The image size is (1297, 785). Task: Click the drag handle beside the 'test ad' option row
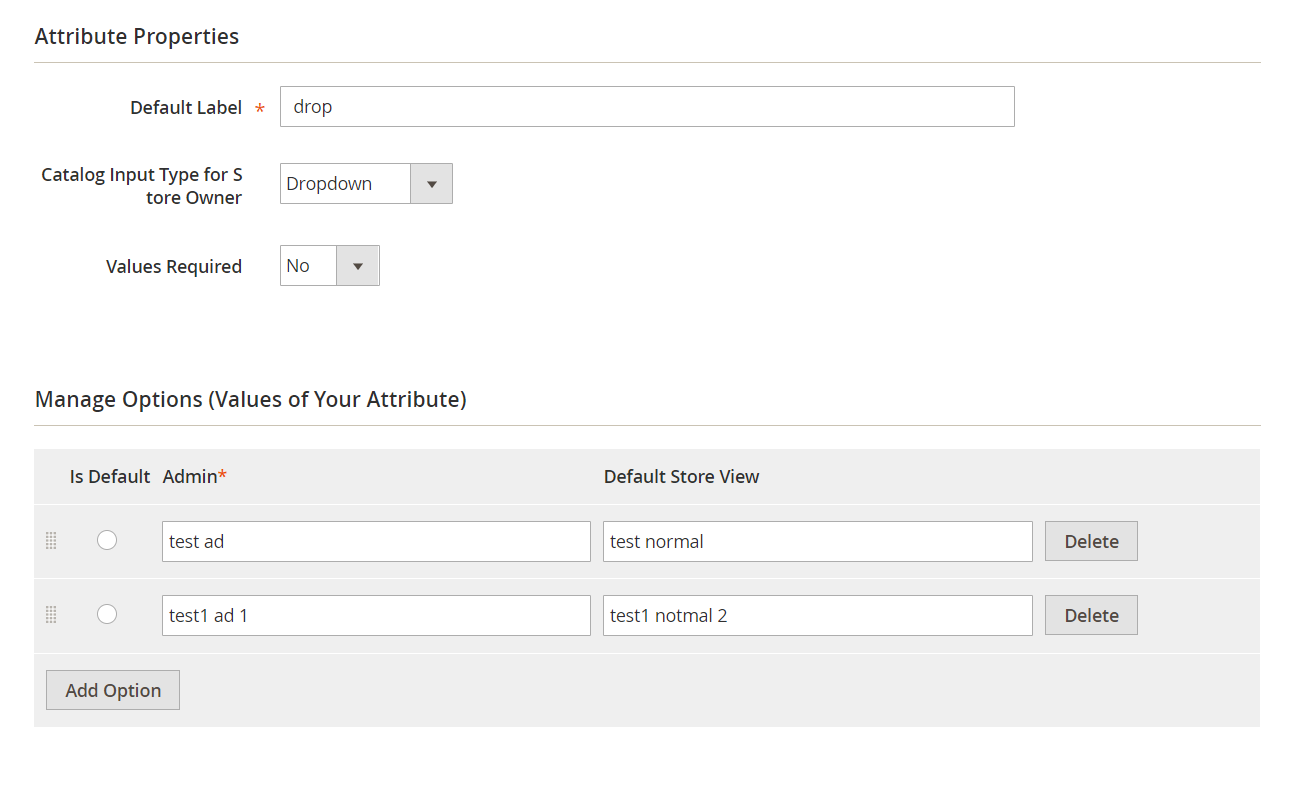[x=51, y=541]
